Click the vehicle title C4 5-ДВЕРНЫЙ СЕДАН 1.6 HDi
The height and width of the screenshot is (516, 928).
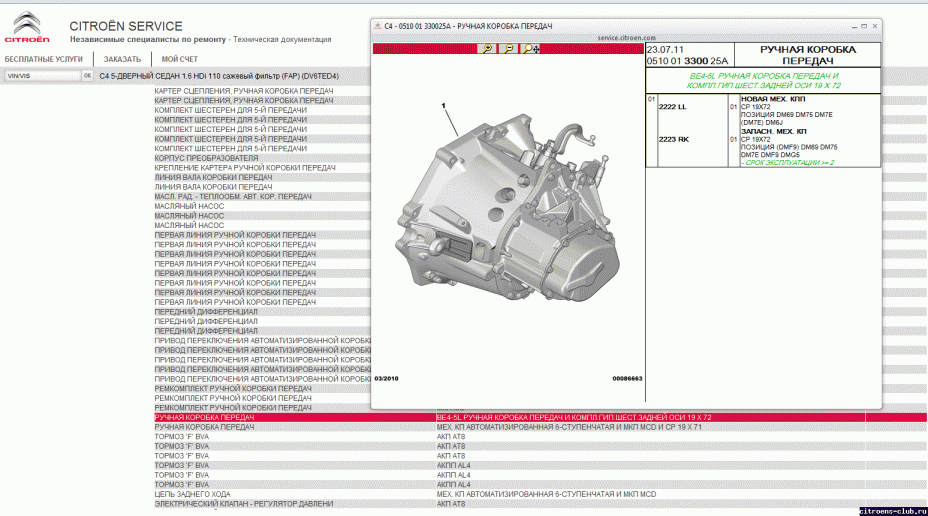tap(219, 76)
